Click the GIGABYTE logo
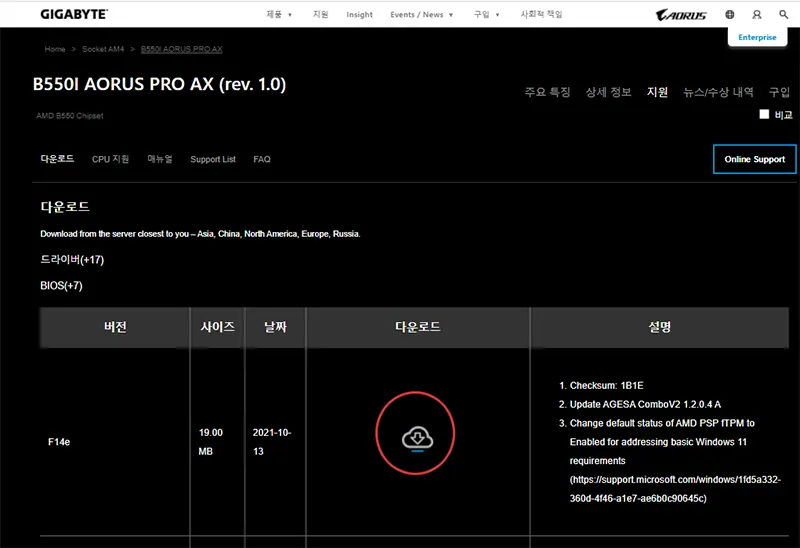Image resolution: width=800 pixels, height=548 pixels. [x=74, y=14]
